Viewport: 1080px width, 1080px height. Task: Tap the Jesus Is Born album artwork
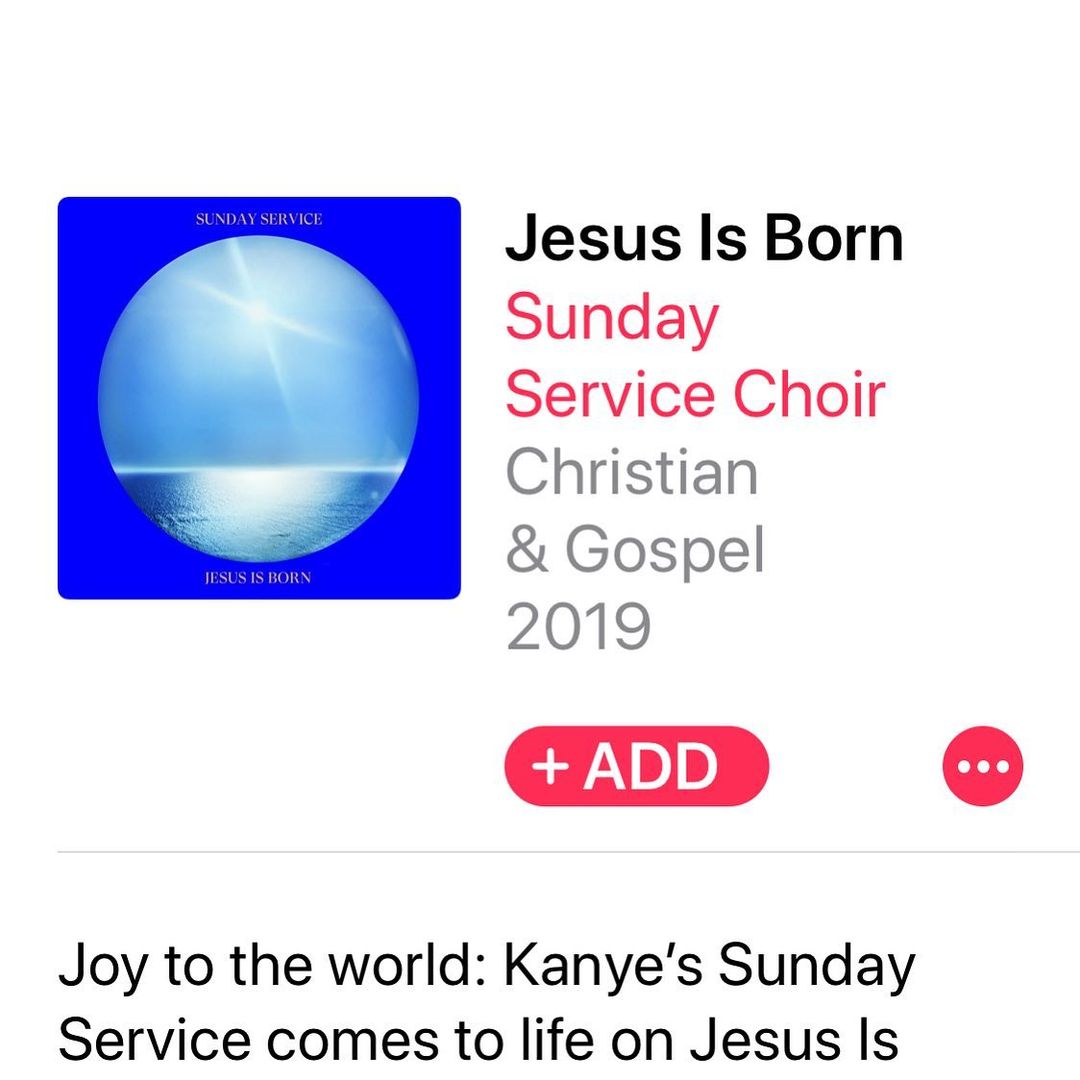[259, 398]
